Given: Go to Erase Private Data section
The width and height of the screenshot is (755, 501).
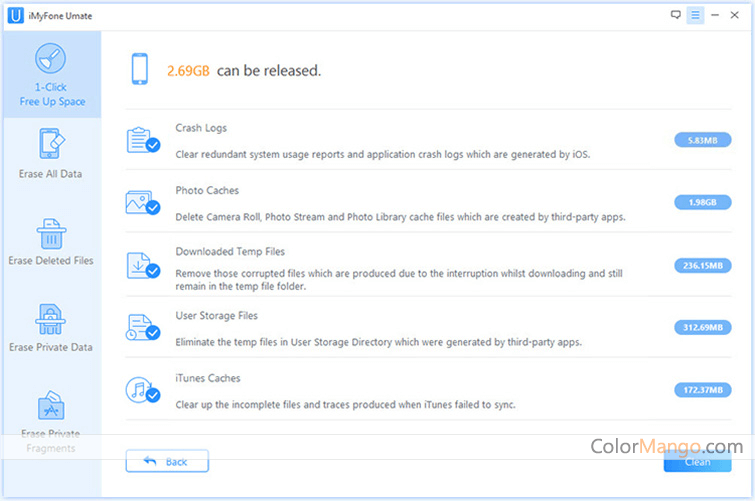Looking at the screenshot, I should (x=51, y=328).
